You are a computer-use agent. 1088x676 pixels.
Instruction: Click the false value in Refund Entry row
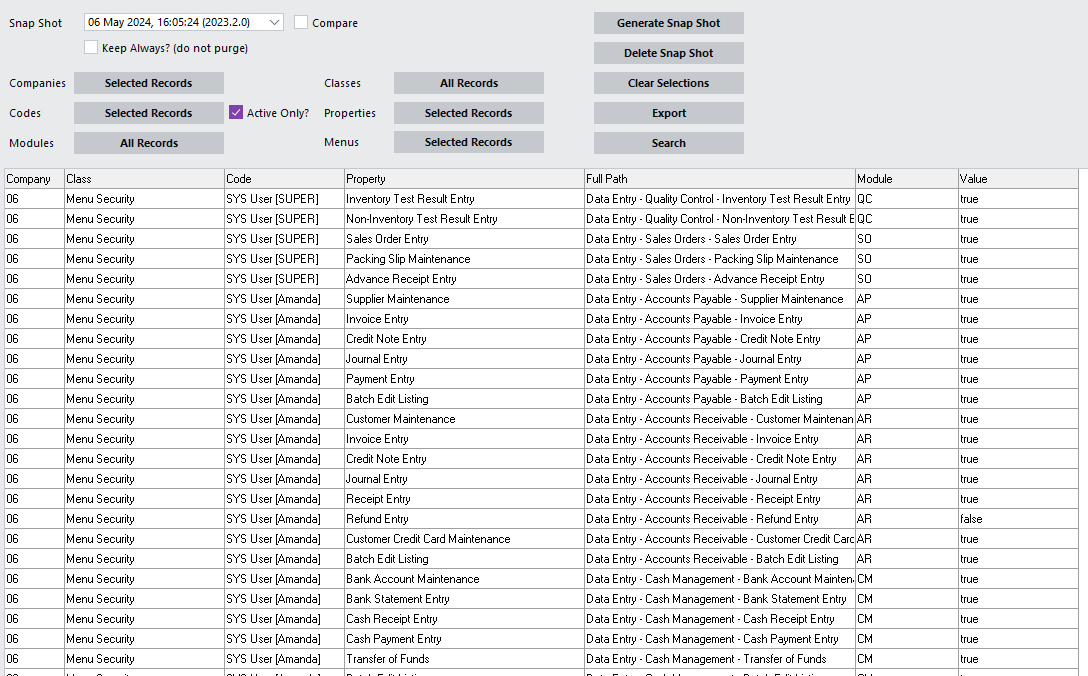pos(1018,519)
